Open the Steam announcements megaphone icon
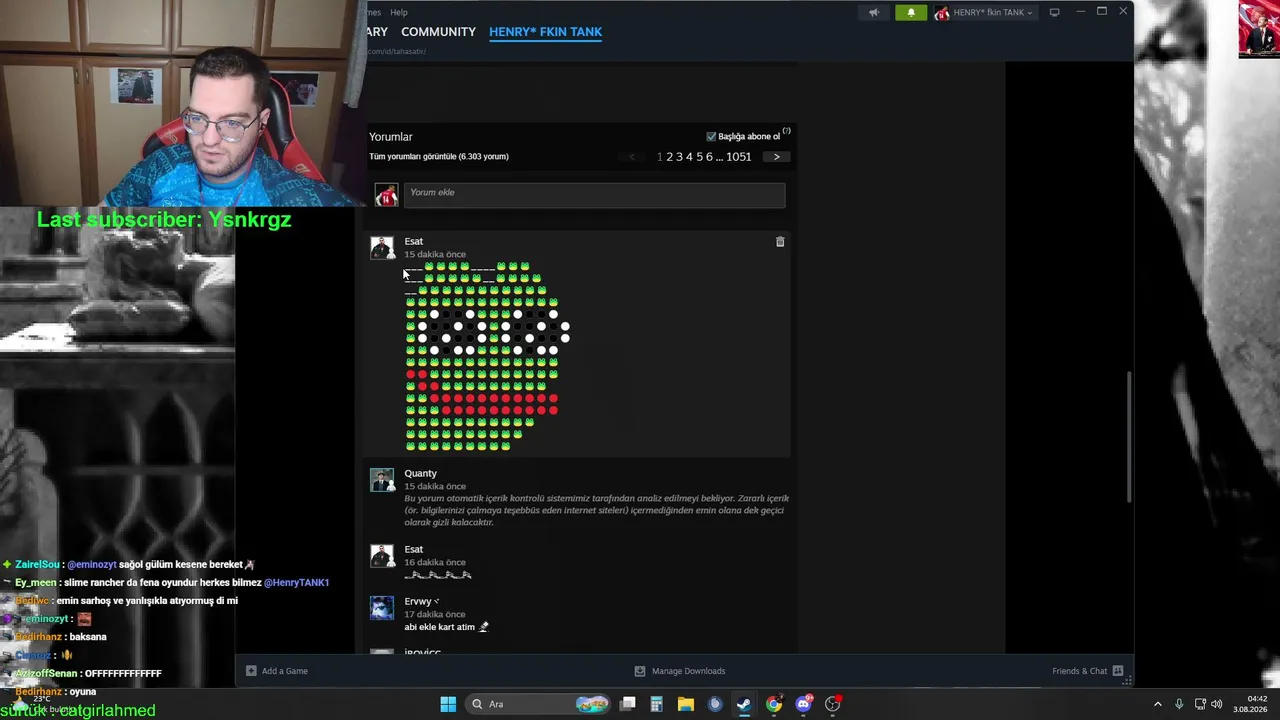 pos(874,12)
